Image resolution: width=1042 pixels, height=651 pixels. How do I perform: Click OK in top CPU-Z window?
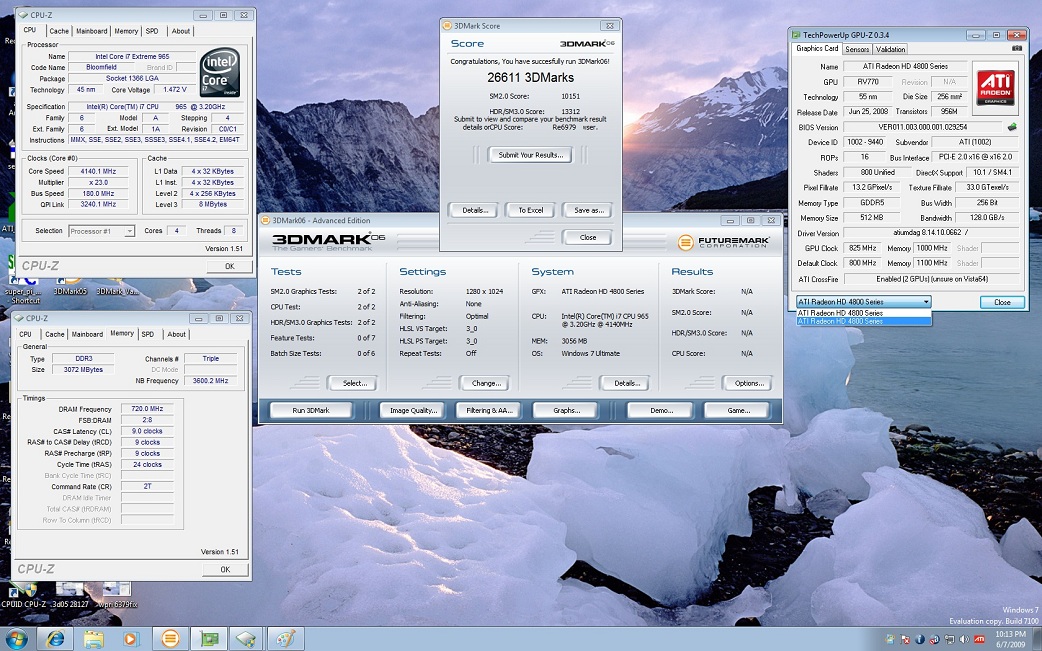click(x=229, y=266)
